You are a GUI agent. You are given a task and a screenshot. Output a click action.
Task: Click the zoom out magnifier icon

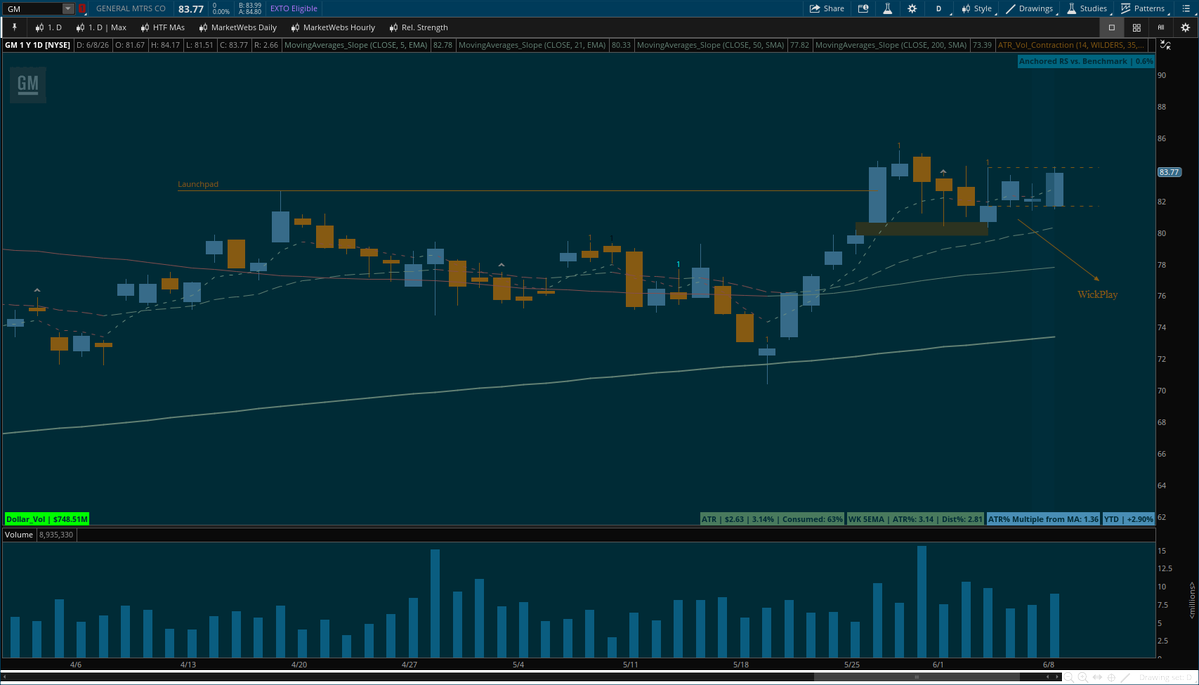(x=1069, y=677)
